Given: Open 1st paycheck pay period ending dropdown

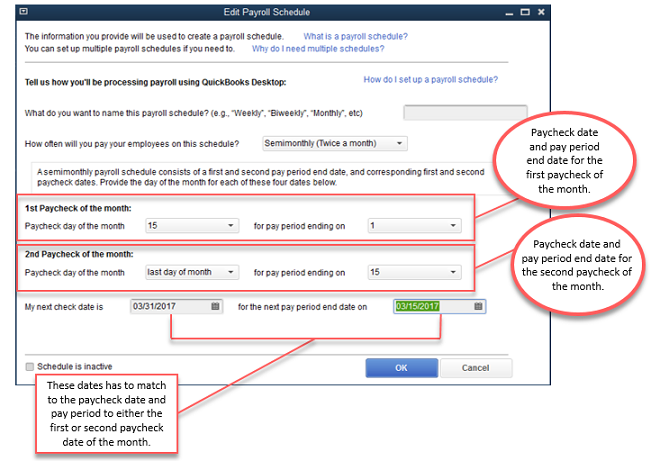Looking at the screenshot, I should [414, 226].
